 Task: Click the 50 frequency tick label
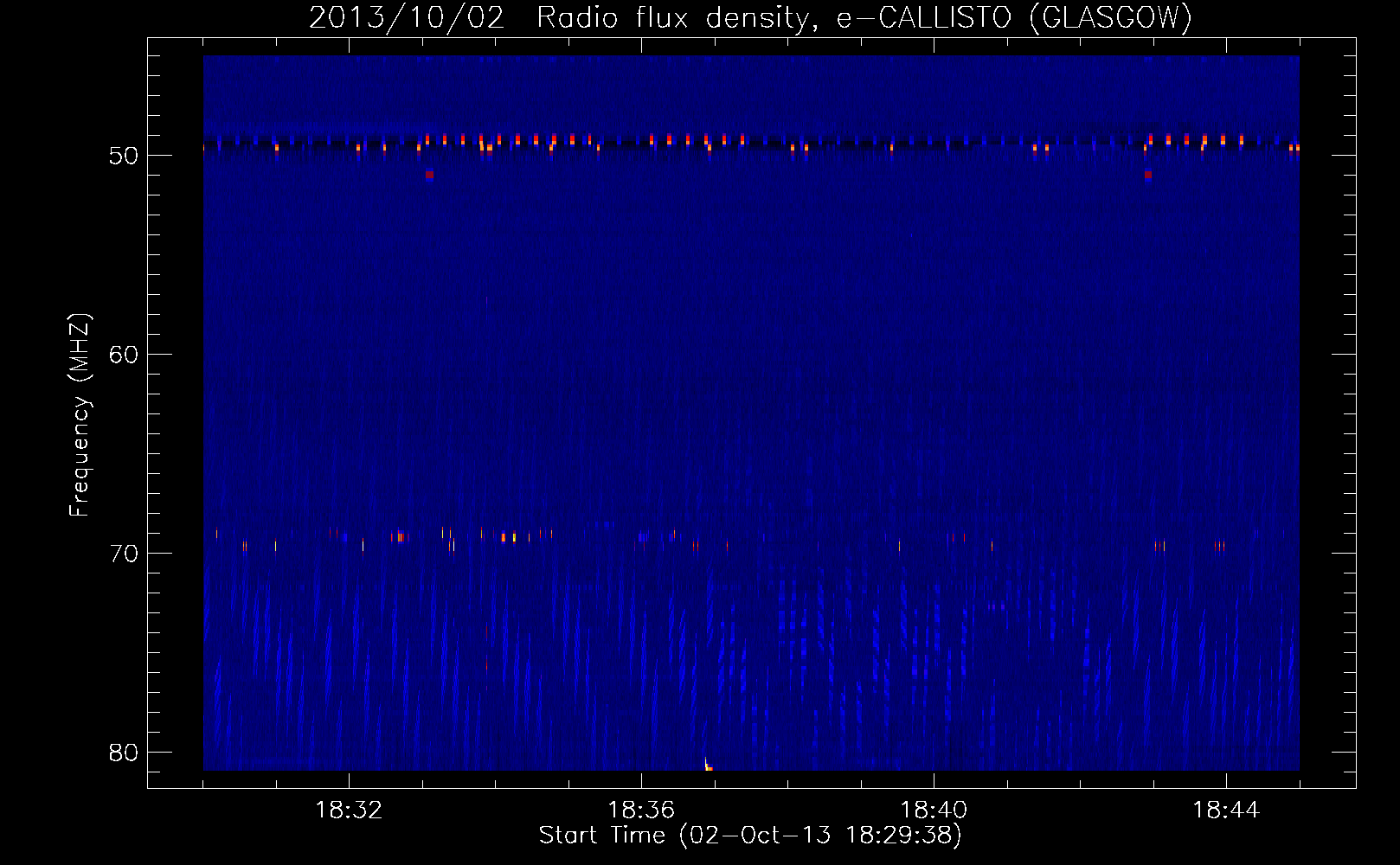coord(124,156)
